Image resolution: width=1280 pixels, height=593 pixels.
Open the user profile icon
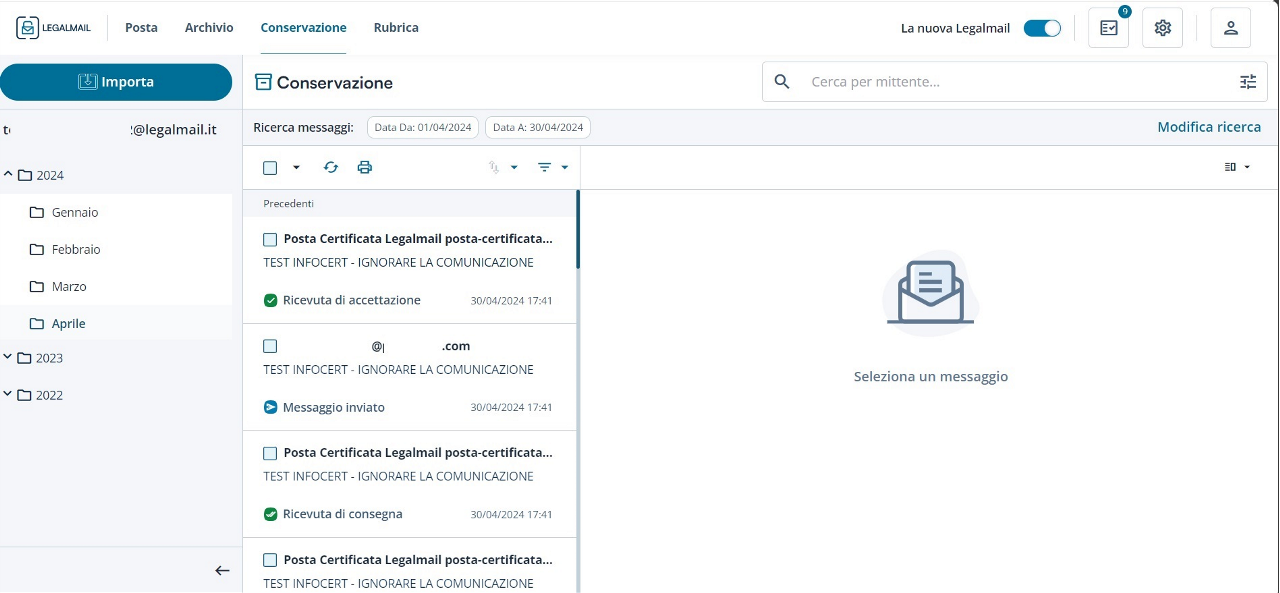[x=1230, y=28]
